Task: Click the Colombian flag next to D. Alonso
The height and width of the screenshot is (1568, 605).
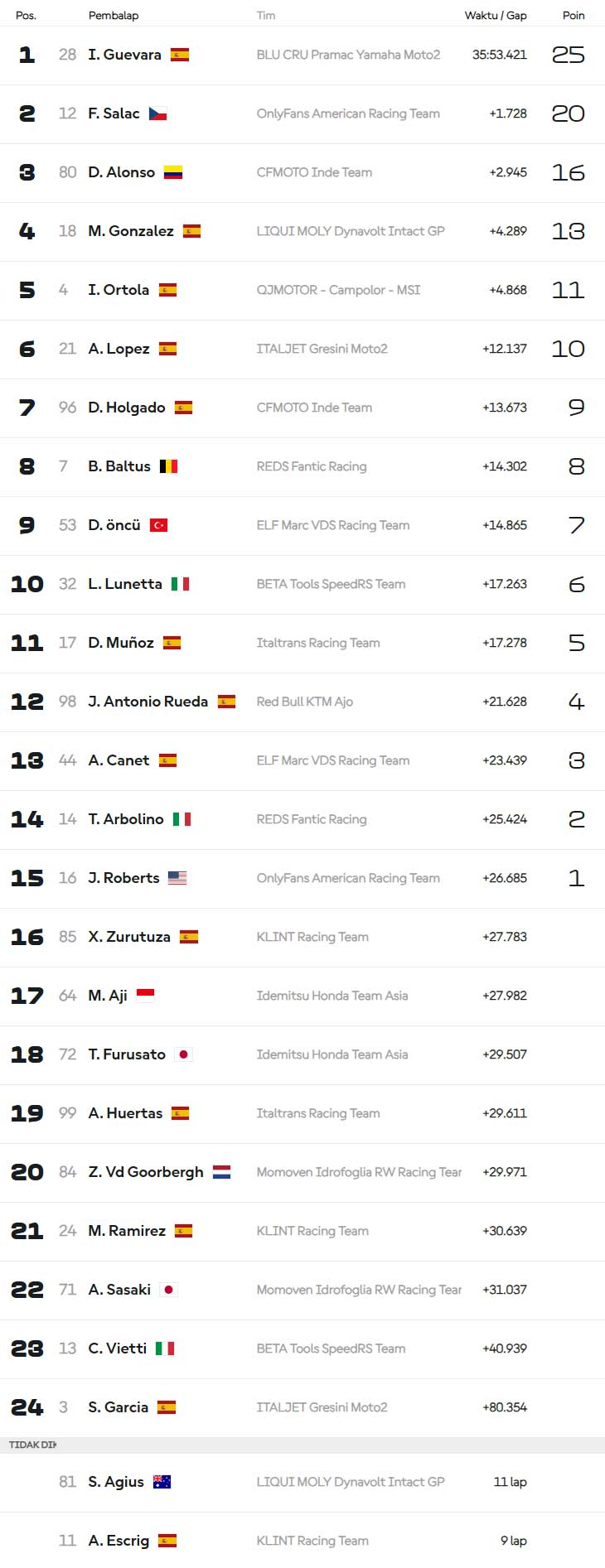Action: [x=172, y=172]
